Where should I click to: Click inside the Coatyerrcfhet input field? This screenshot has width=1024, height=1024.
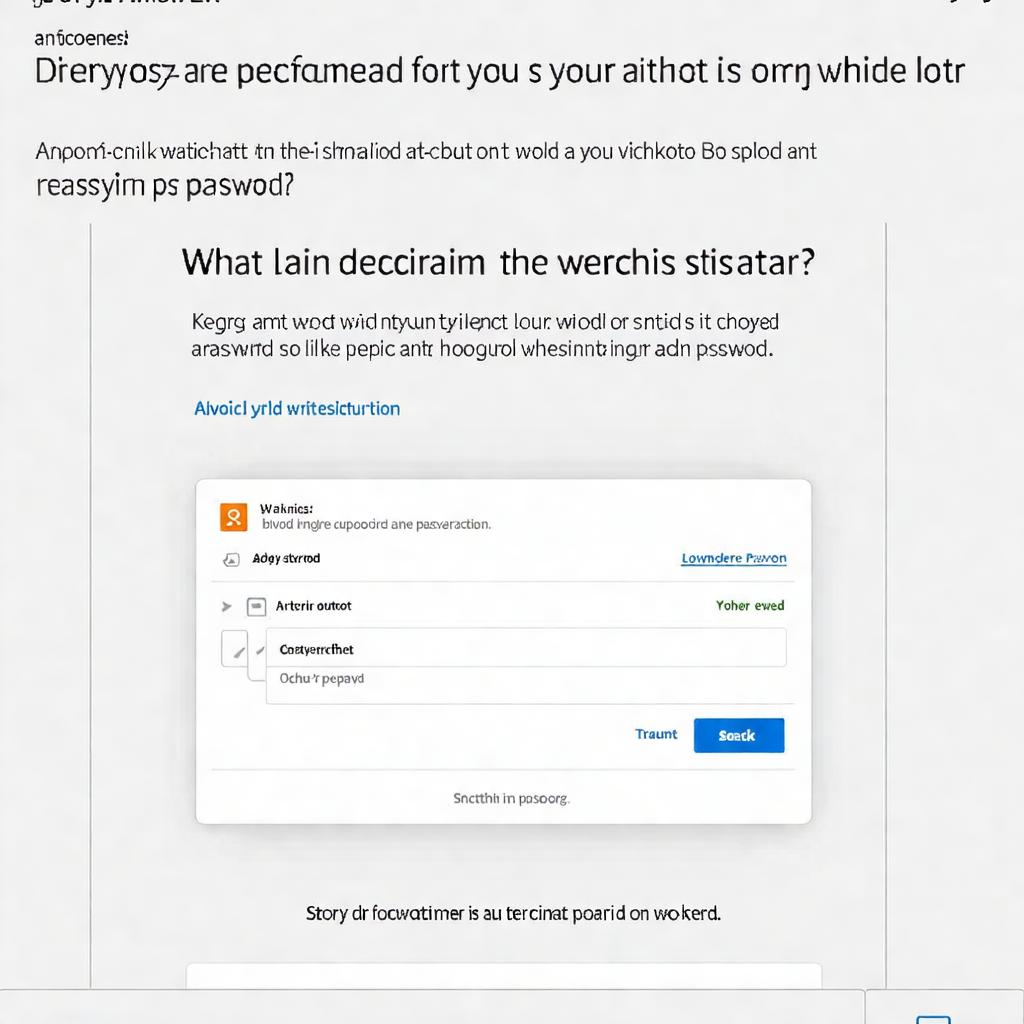525,648
